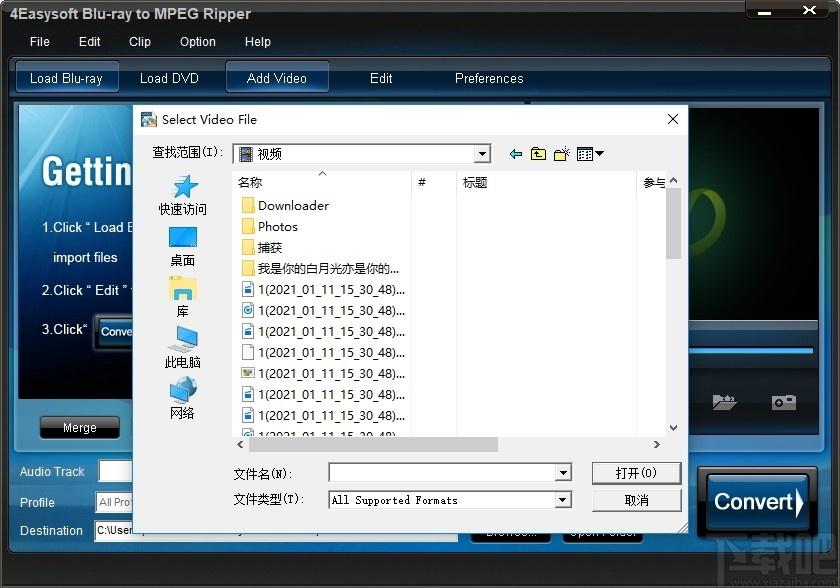Click the preview playback progress slider
The image size is (840, 588).
(751, 351)
